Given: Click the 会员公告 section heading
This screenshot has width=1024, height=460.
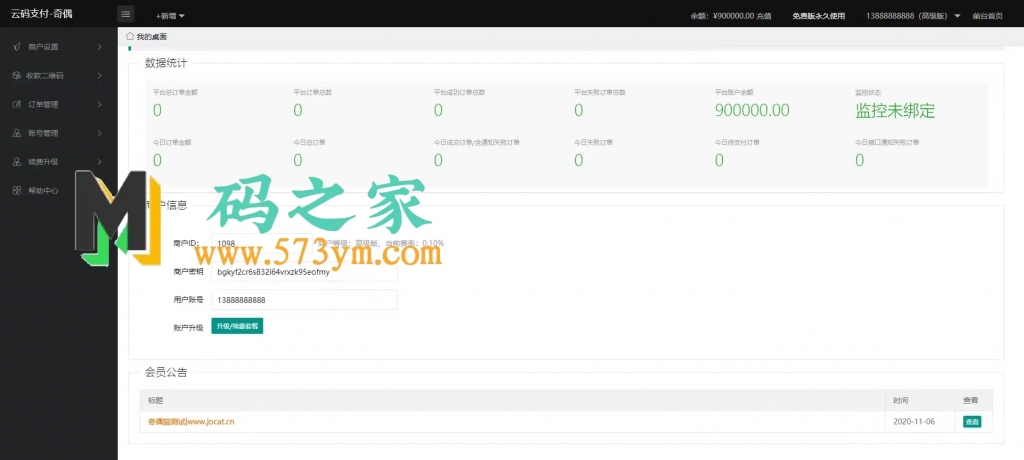Looking at the screenshot, I should coord(166,373).
